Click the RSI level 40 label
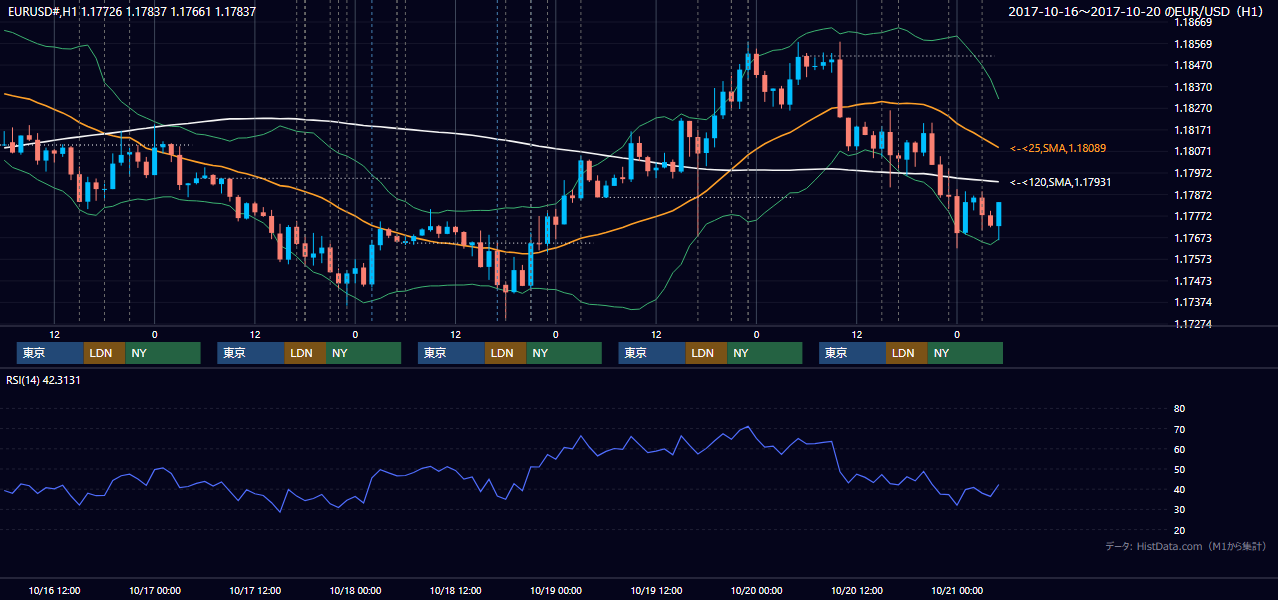This screenshot has width=1278, height=600. [1179, 489]
